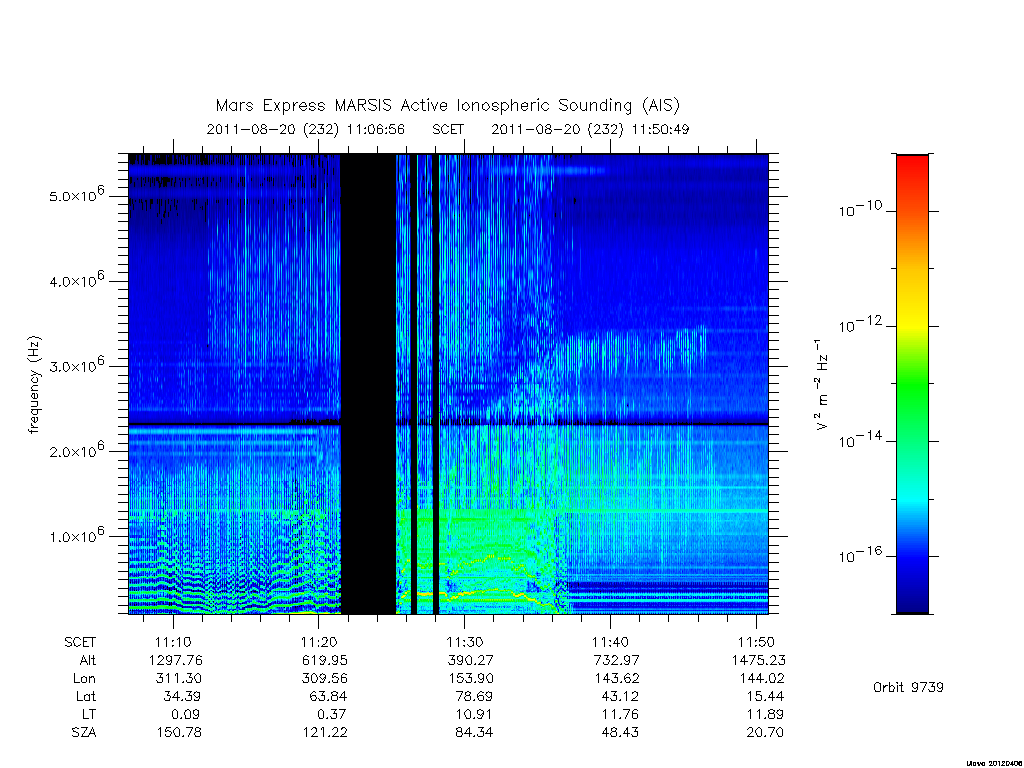Click latitude value 63.84
This screenshot has width=1024, height=768.
[x=328, y=696]
